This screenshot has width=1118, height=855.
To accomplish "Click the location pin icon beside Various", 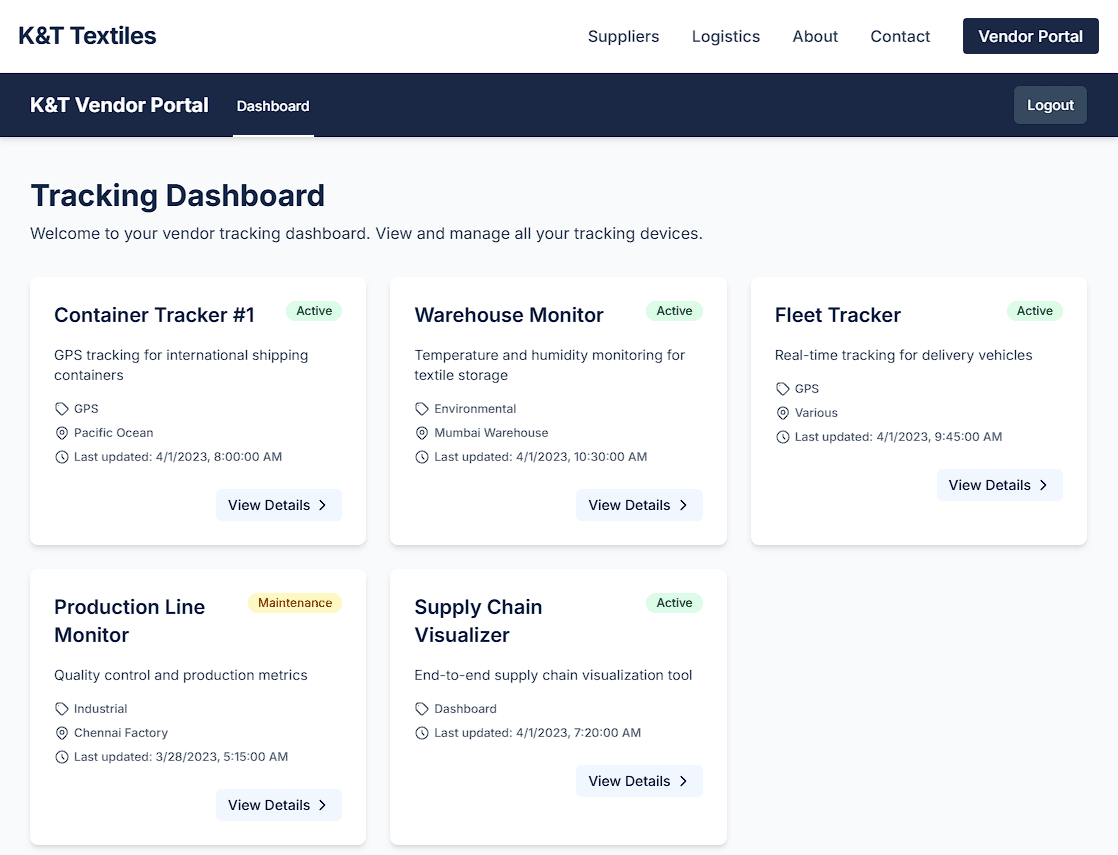I will tap(781, 412).
